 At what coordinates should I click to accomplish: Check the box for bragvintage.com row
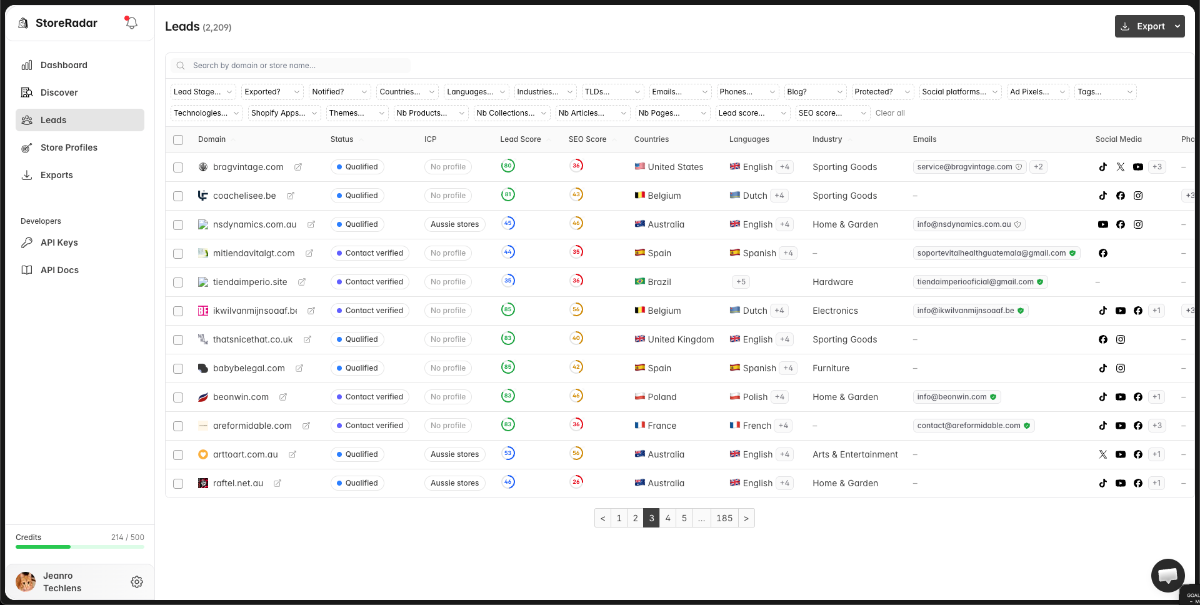[x=178, y=168]
